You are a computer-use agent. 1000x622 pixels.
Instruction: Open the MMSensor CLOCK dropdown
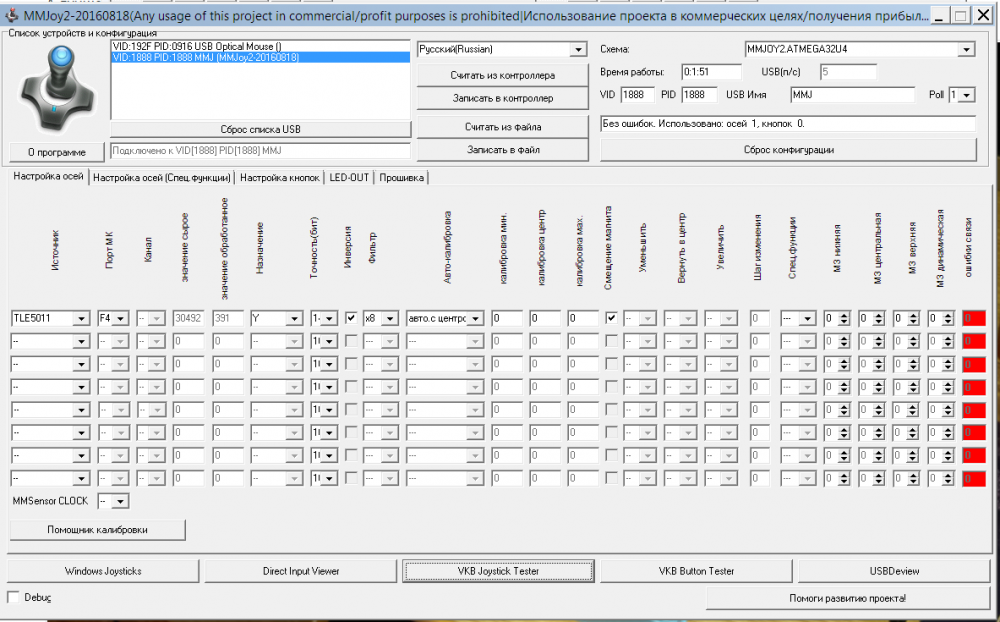coord(120,500)
